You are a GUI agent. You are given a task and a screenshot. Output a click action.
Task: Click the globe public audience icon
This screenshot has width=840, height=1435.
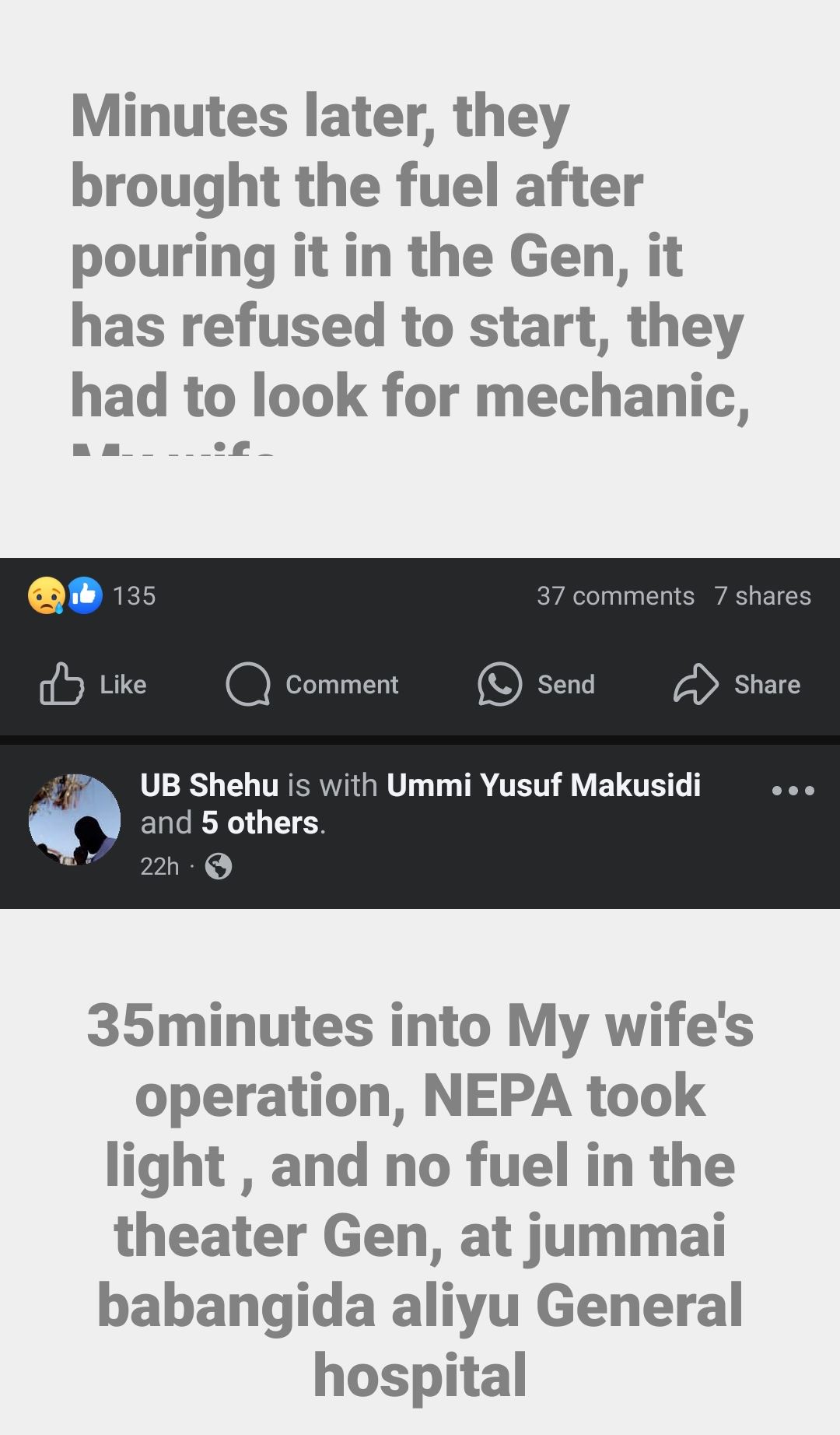pyautogui.click(x=219, y=866)
